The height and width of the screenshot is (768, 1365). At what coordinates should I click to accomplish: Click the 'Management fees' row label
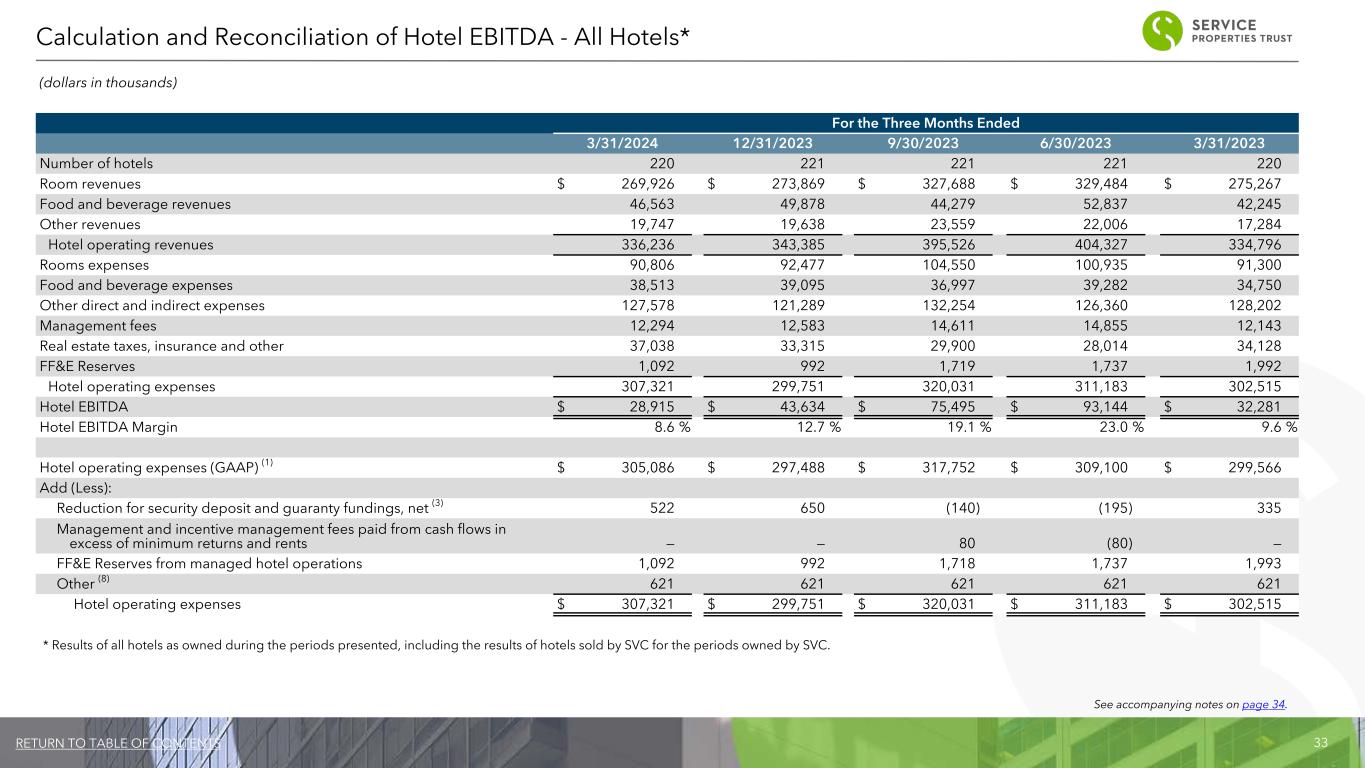tap(97, 326)
